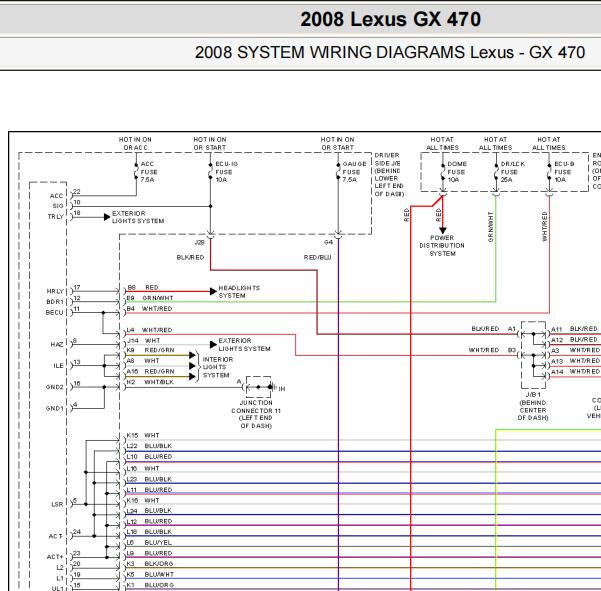
Task: Click the "E9 GRN/WHT" wire label
Action: pos(150,298)
